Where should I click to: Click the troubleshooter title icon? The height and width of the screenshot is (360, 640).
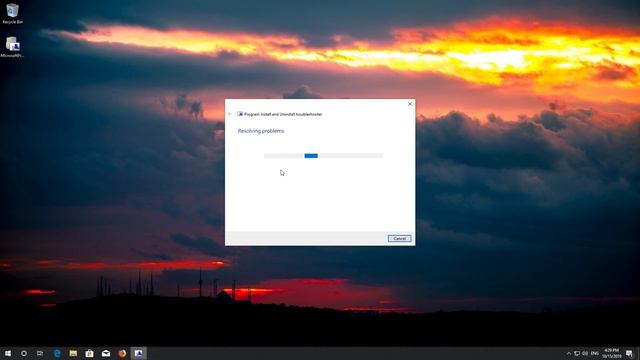[240, 114]
